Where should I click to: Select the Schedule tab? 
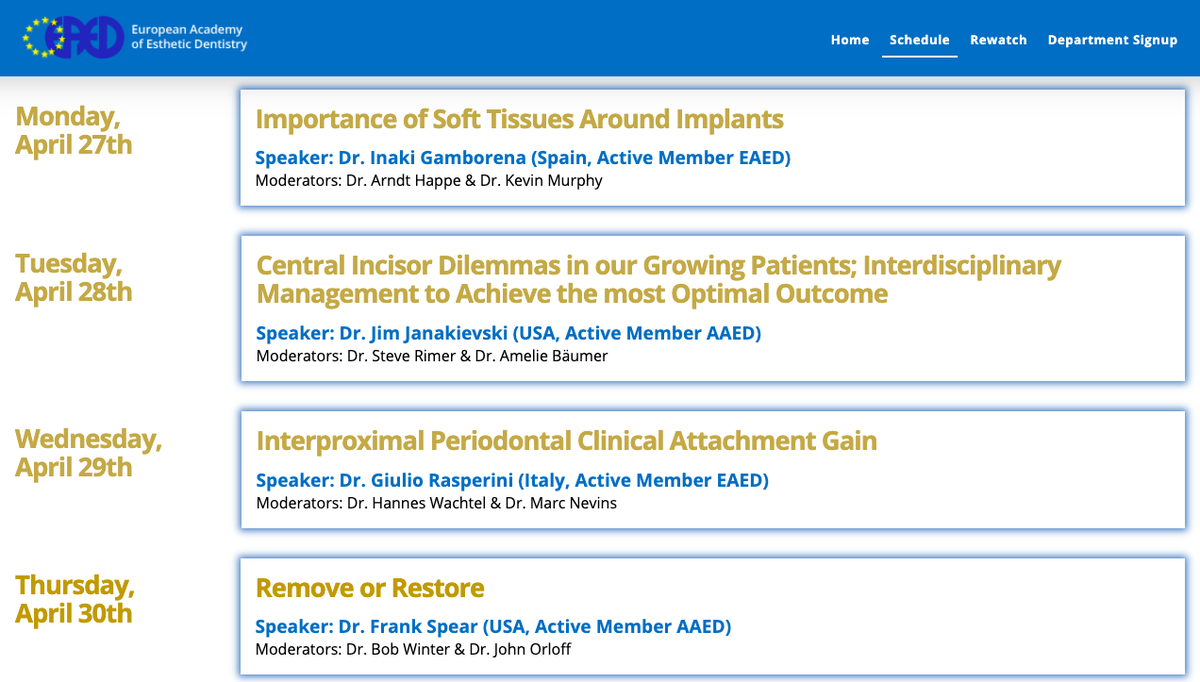click(920, 40)
